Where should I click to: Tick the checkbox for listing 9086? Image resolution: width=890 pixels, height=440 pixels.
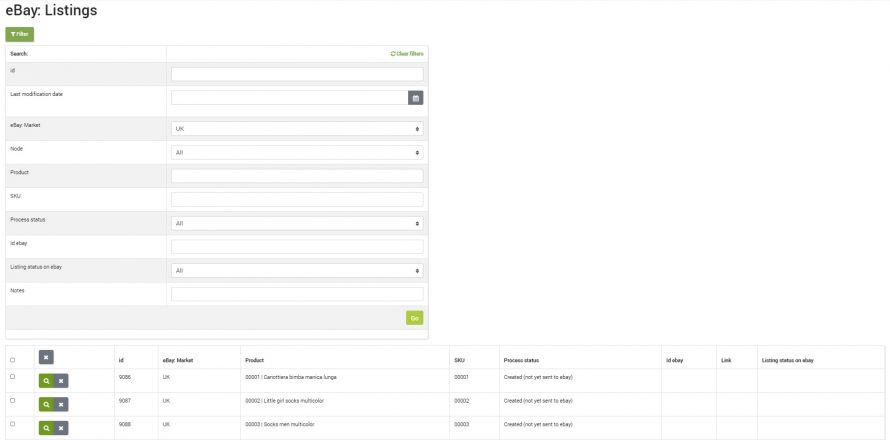[x=12, y=377]
